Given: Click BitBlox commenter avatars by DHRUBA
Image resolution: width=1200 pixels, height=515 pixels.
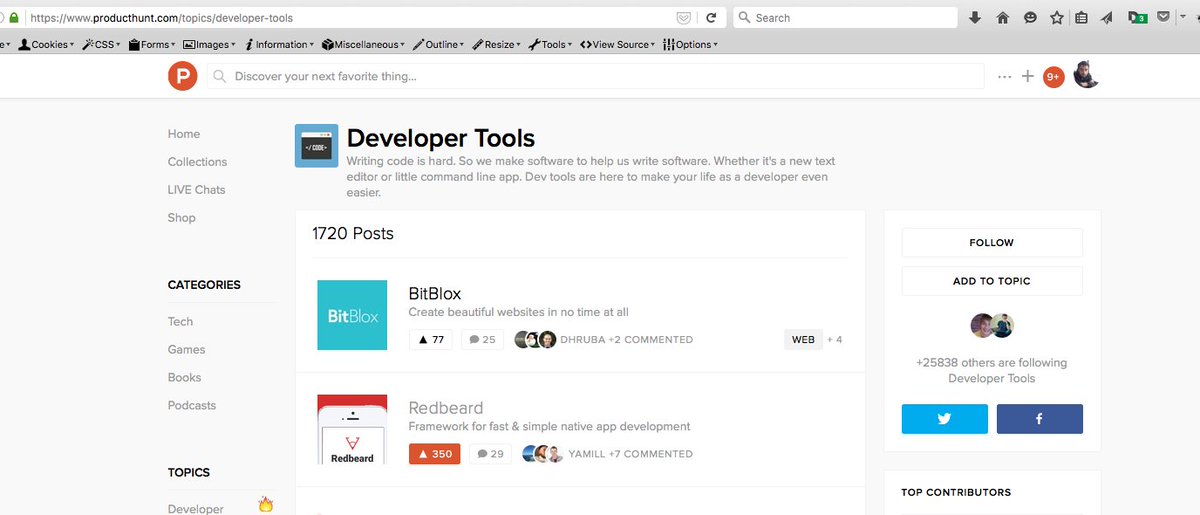Looking at the screenshot, I should coord(535,340).
